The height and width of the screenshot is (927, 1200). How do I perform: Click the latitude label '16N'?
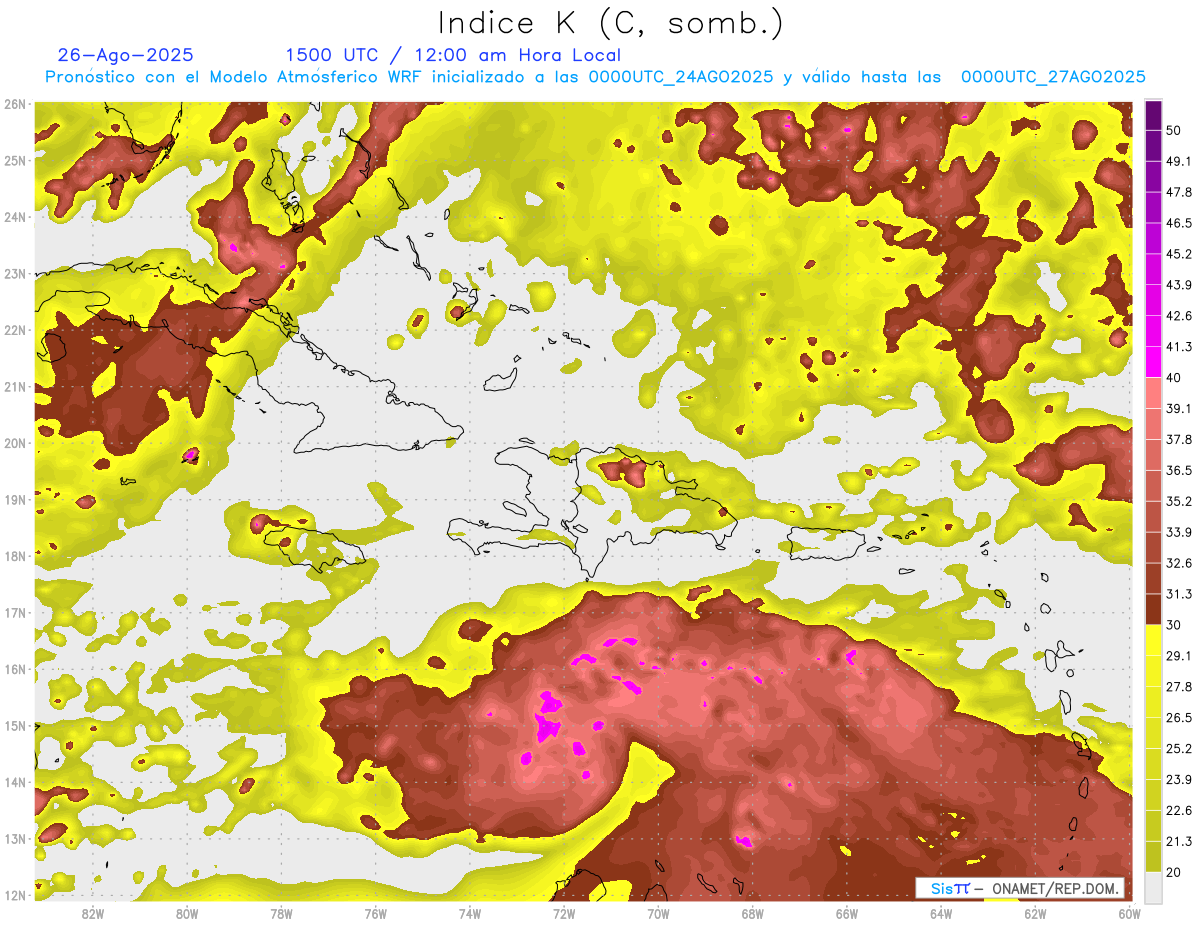[15, 669]
